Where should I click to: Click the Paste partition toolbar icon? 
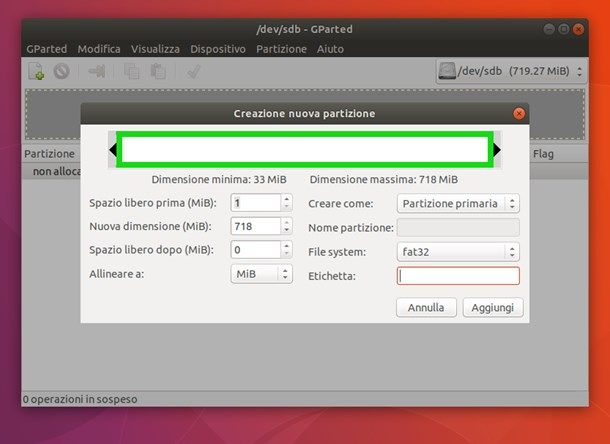pos(158,71)
